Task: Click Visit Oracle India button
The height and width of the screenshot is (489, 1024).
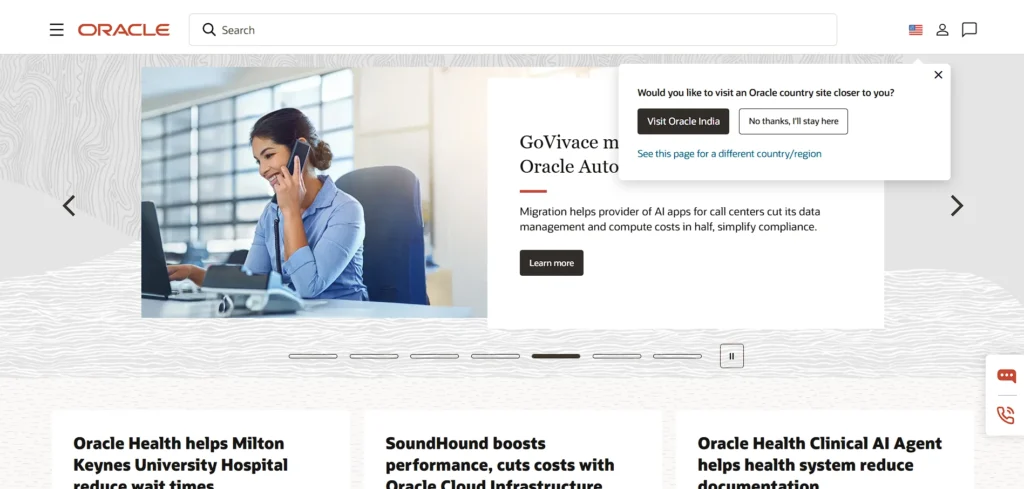Action: 683,121
